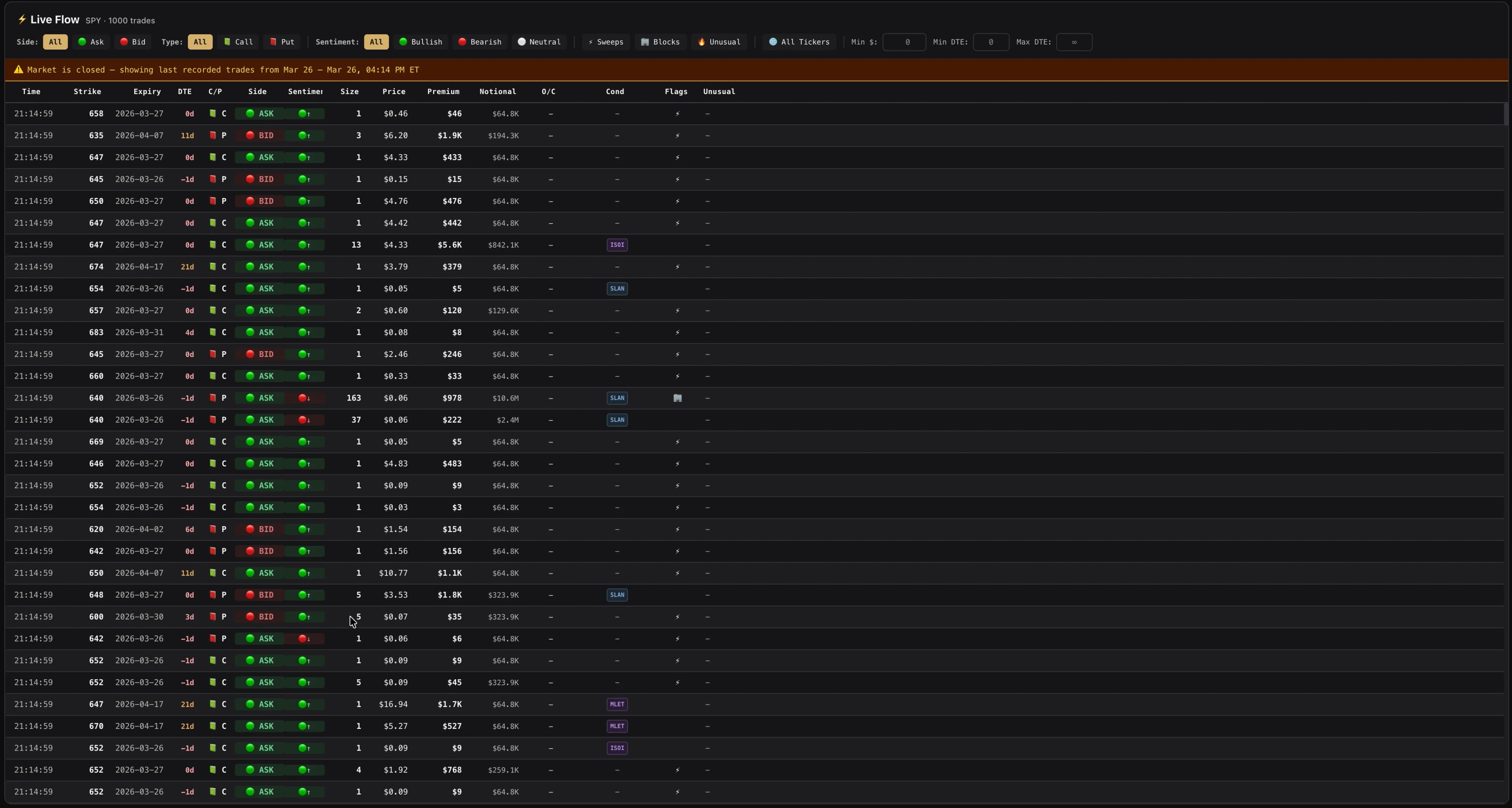The image size is (1512, 808).
Task: Click the market closed warning icon
Action: (19, 69)
